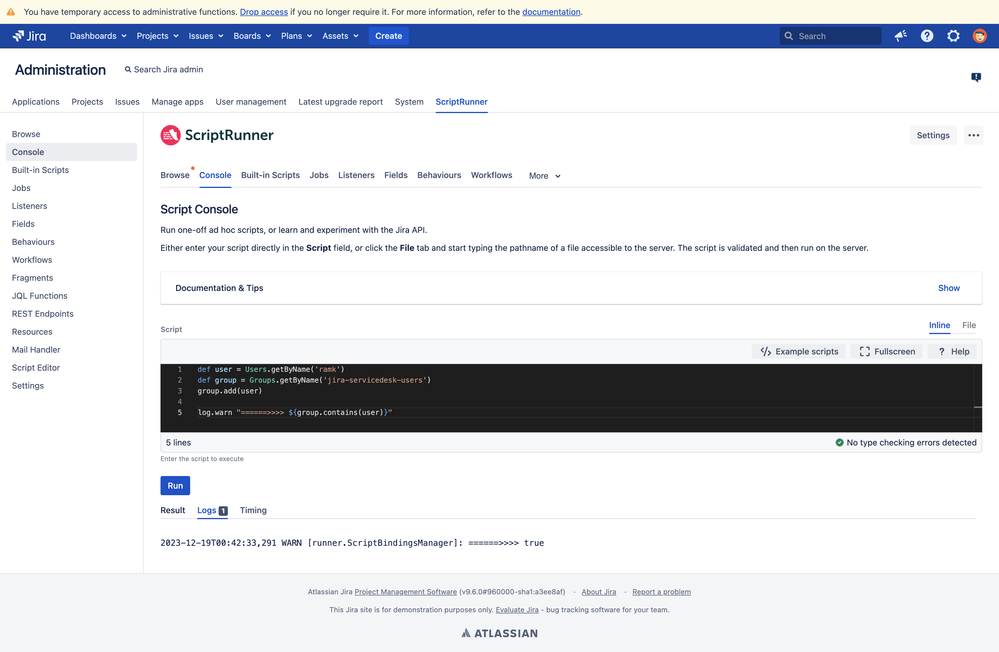Run the script
This screenshot has height=652, width=999.
pyautogui.click(x=175, y=486)
